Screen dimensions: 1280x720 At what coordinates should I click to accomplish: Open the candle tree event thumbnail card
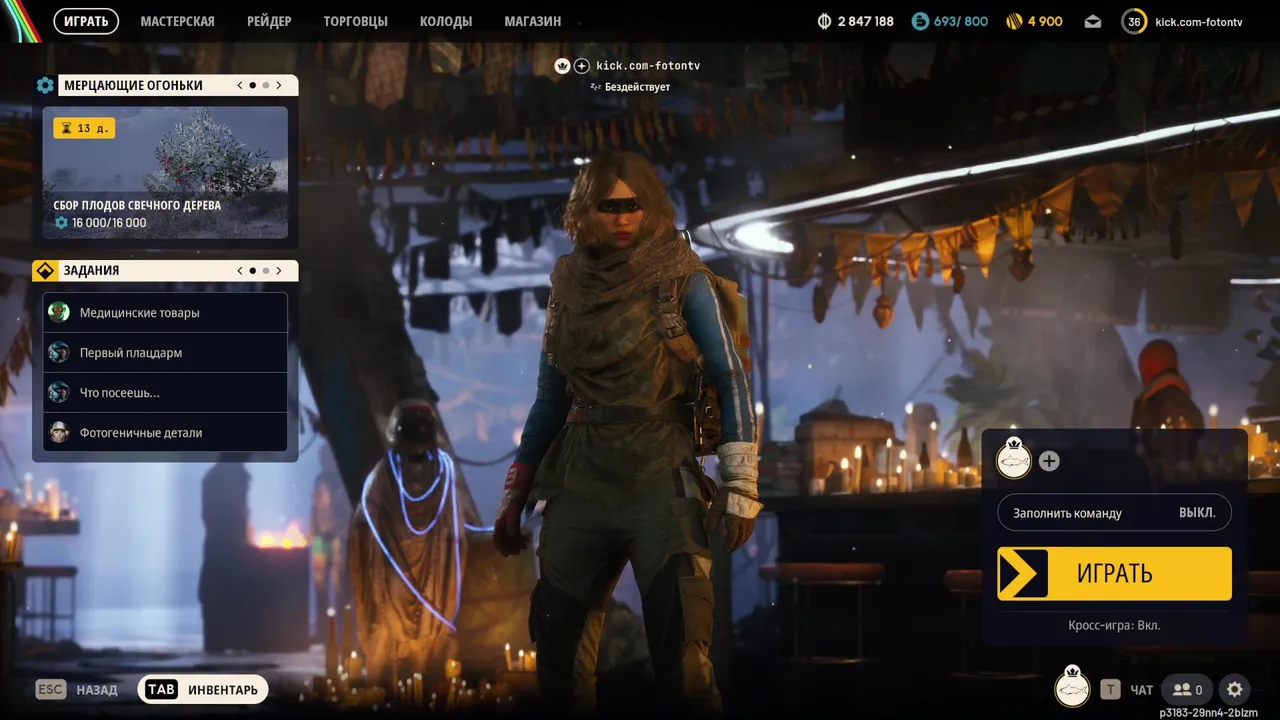pos(165,173)
